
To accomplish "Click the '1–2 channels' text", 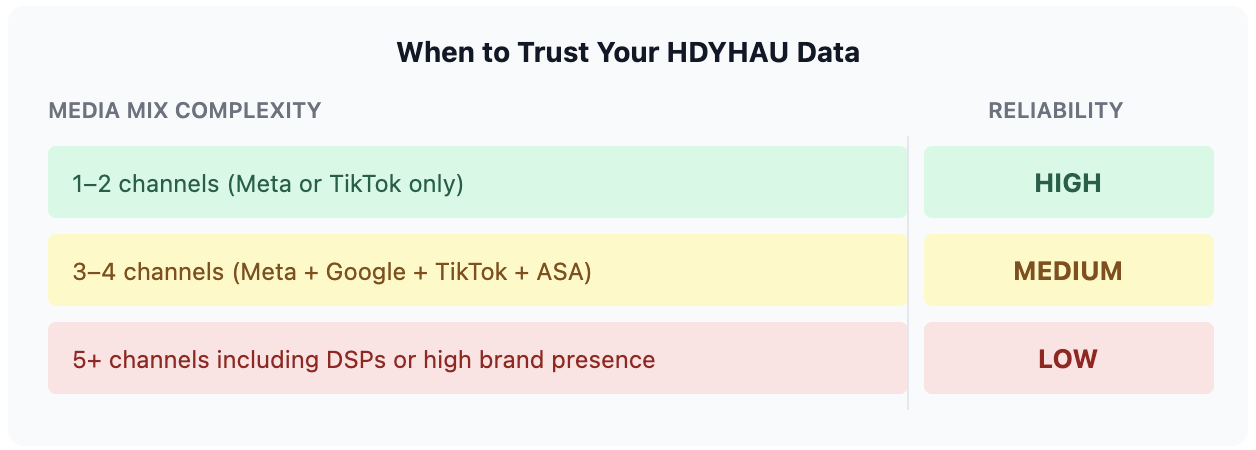I will [x=135, y=183].
